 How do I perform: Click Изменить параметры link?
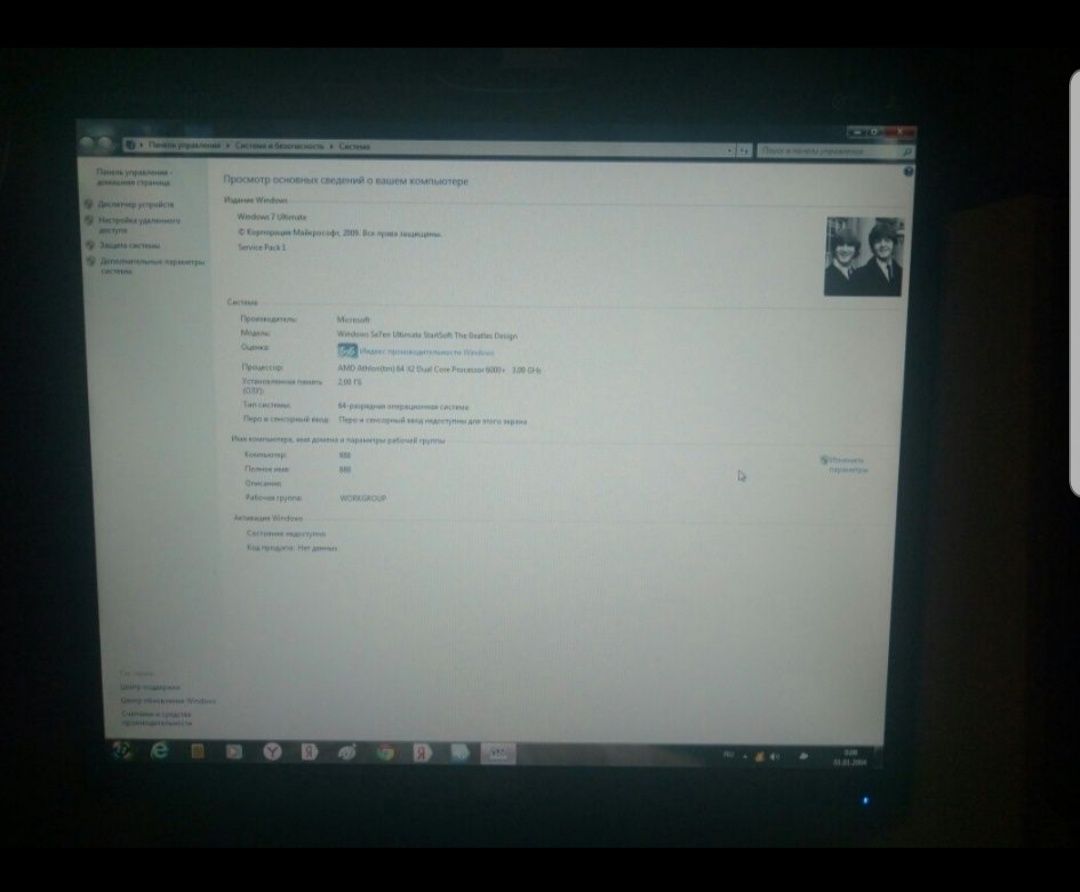click(844, 464)
